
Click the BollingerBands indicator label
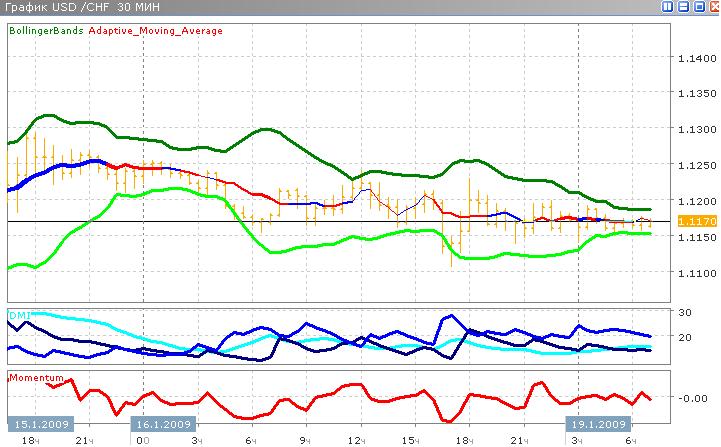click(47, 31)
